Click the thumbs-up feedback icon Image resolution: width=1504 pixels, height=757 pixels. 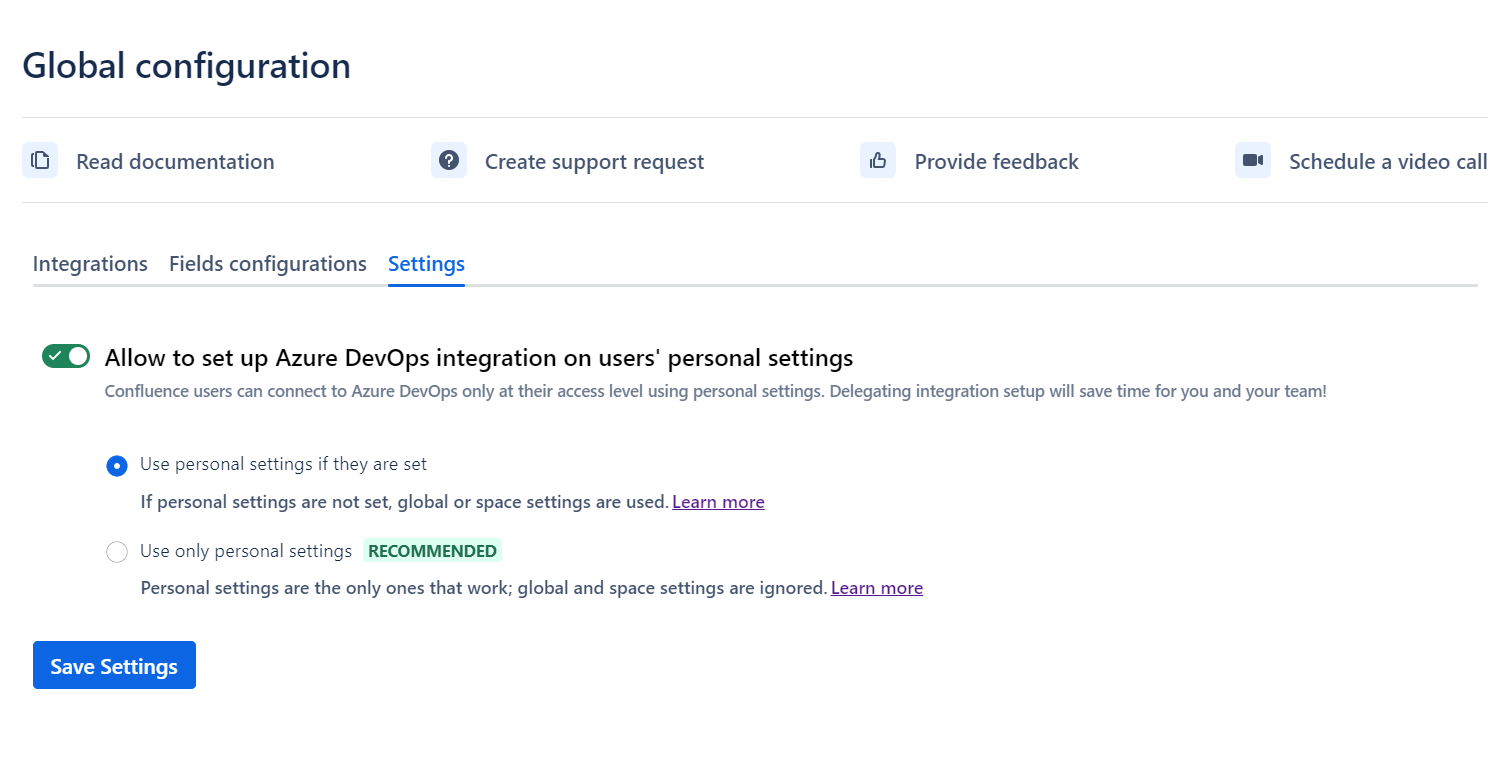pos(878,161)
